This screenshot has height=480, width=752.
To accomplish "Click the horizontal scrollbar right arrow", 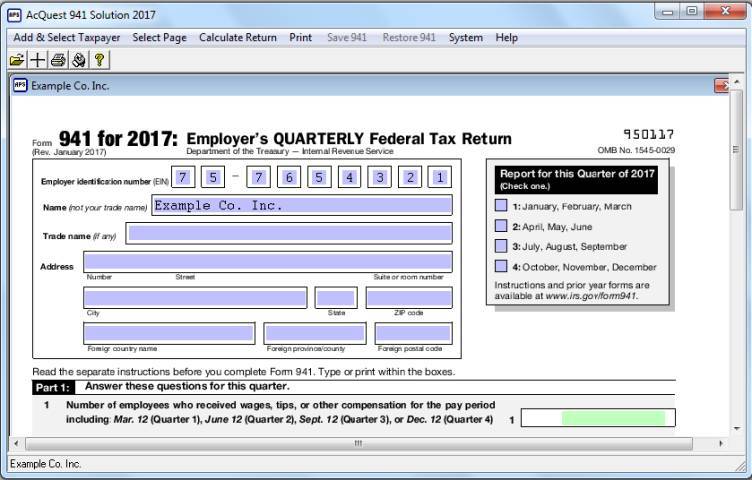I will pos(721,444).
